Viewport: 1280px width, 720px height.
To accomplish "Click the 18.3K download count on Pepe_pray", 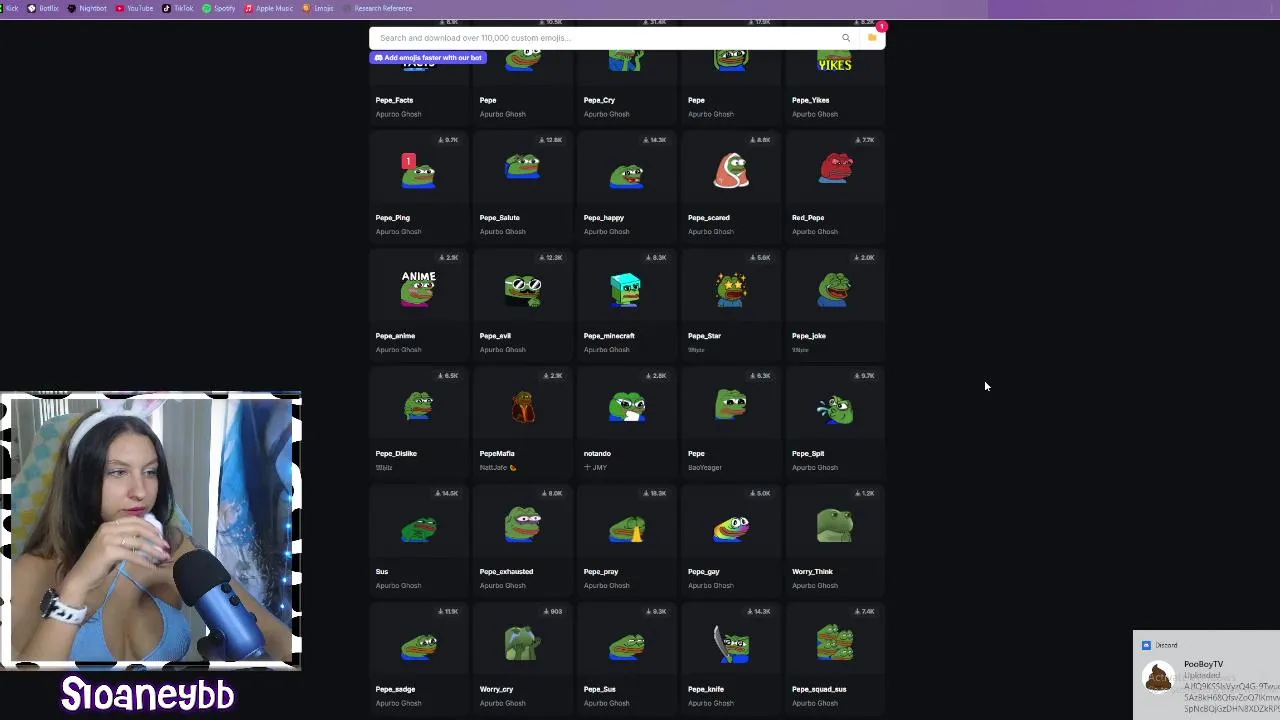I will (655, 493).
